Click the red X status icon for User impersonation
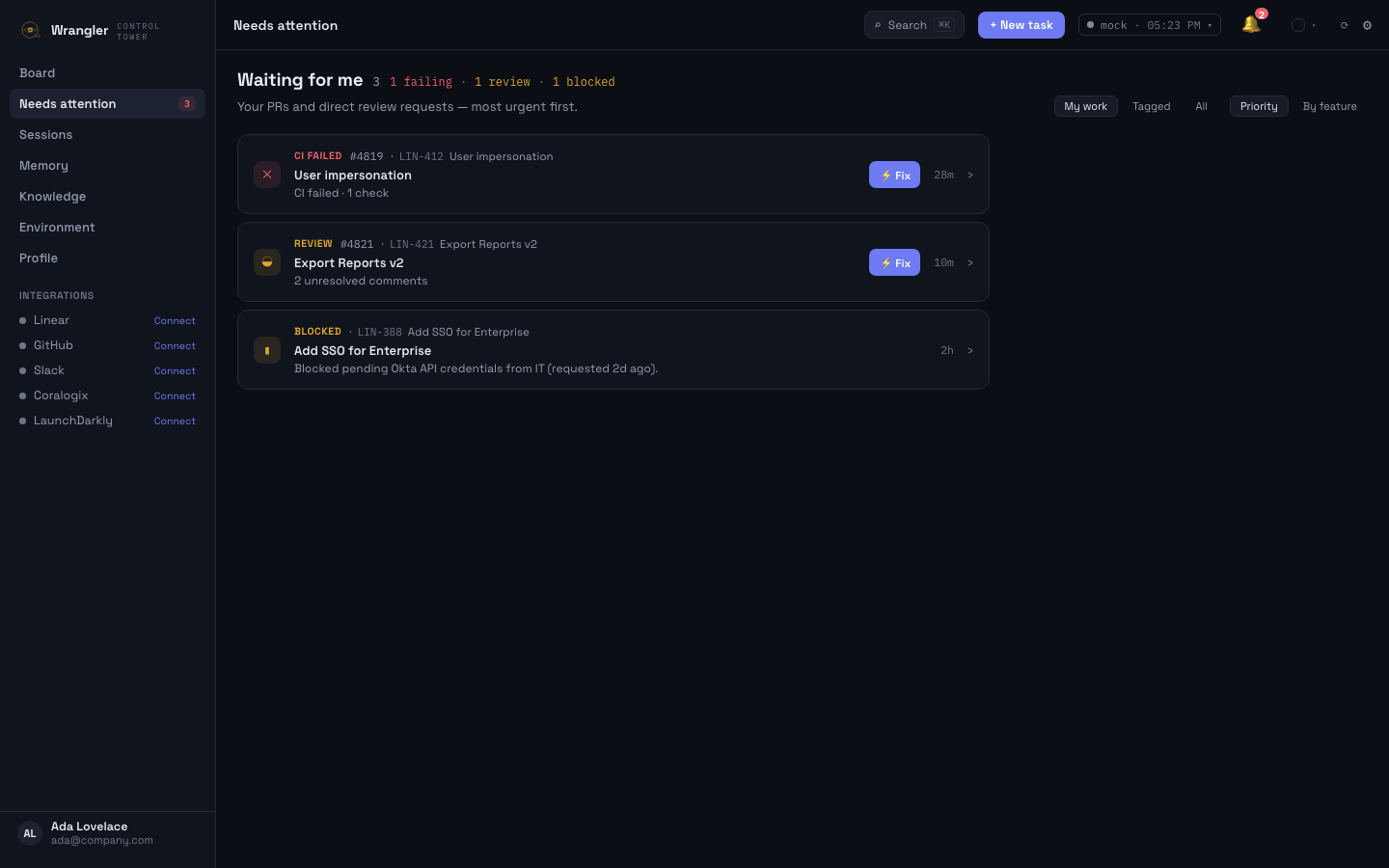The image size is (1389, 868). pyautogui.click(x=267, y=175)
